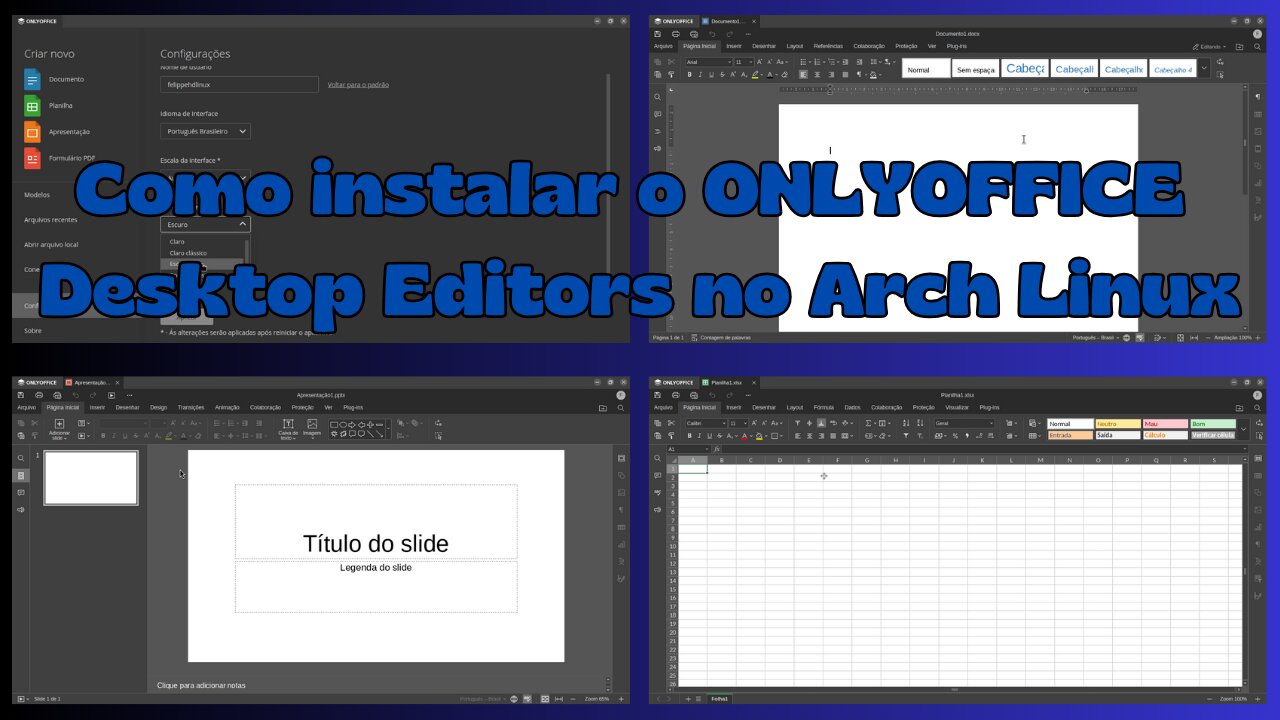Click the search icon in the presentation's left sidebar
The image size is (1280, 720).
[20, 458]
